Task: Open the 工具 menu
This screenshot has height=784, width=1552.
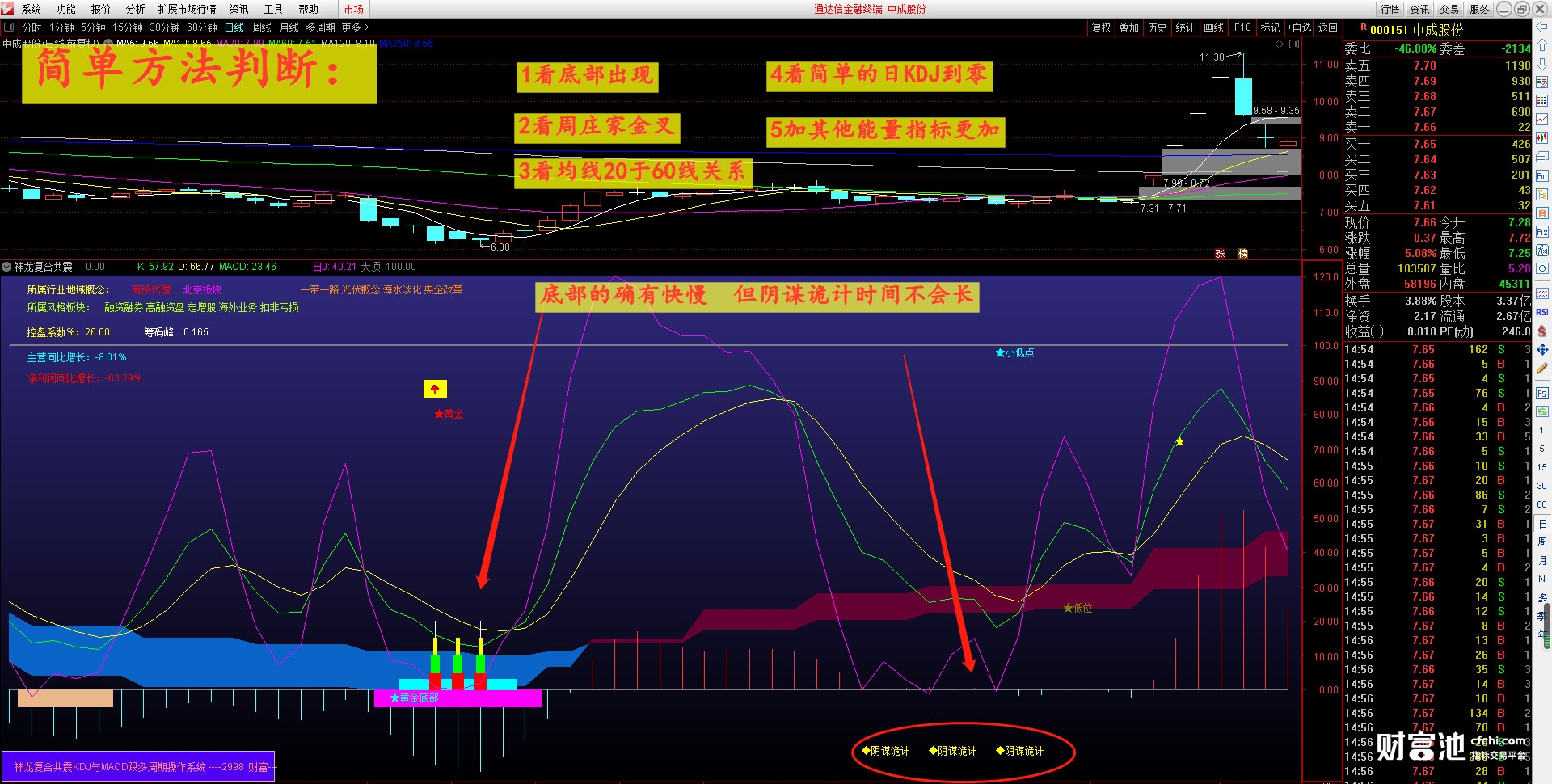Action: pyautogui.click(x=274, y=9)
